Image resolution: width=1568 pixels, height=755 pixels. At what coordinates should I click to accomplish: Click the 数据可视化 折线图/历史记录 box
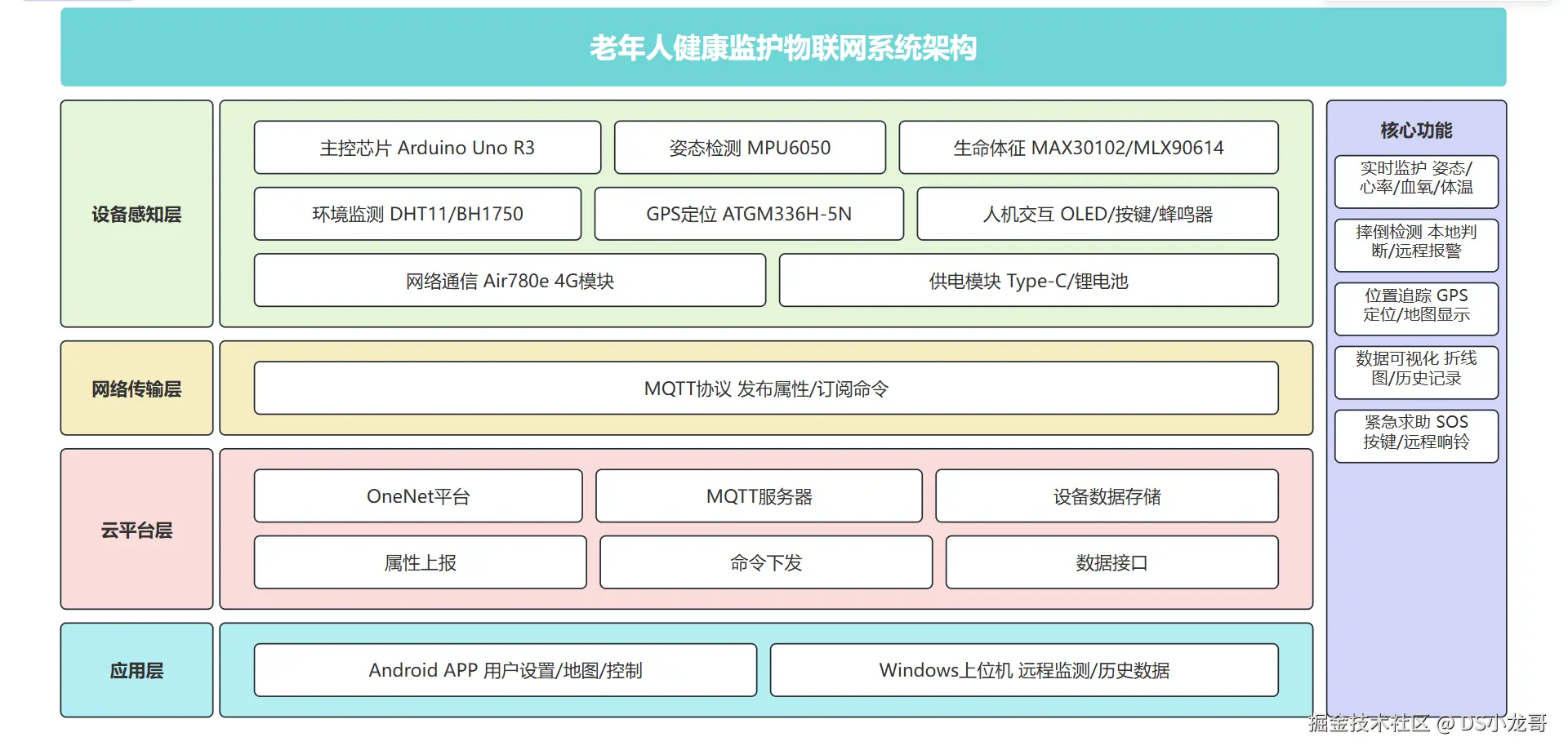(1416, 372)
